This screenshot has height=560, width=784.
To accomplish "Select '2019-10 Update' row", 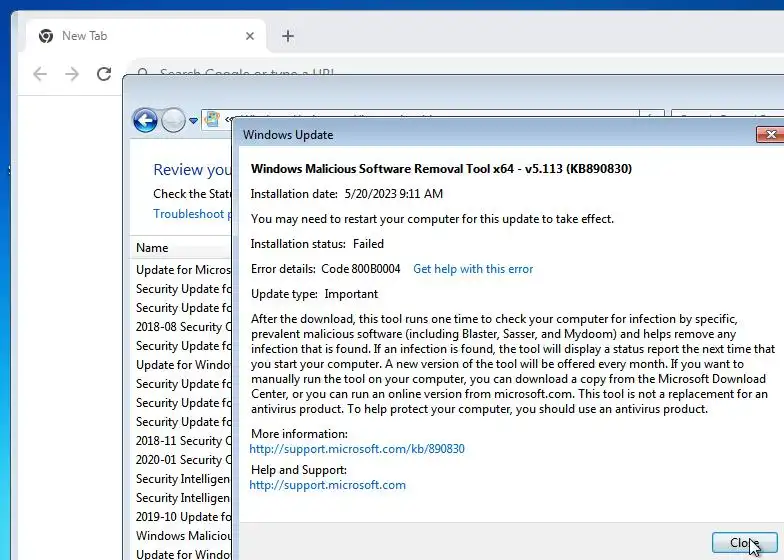I will [x=183, y=517].
